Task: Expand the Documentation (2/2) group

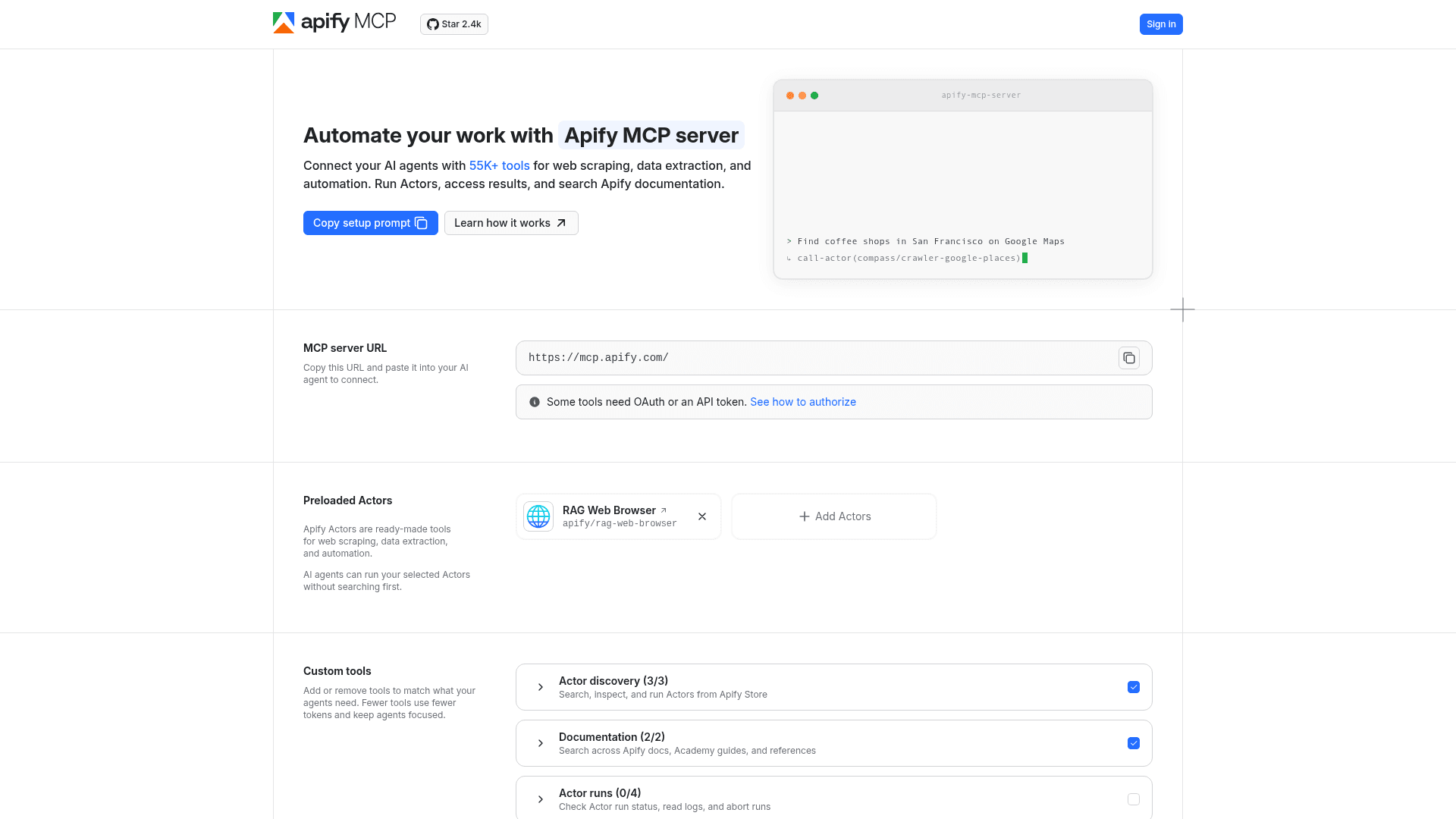Action: click(x=541, y=743)
